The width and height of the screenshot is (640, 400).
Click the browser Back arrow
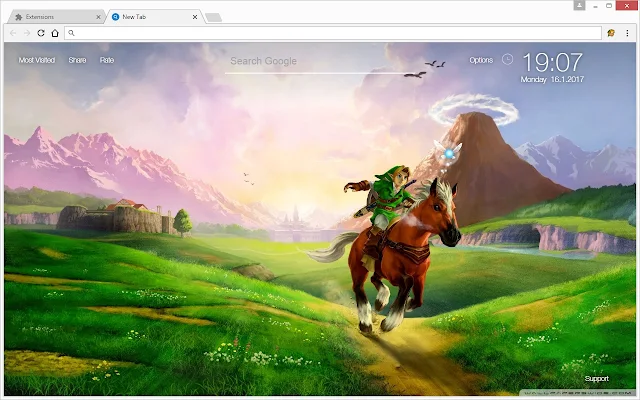pyautogui.click(x=13, y=33)
